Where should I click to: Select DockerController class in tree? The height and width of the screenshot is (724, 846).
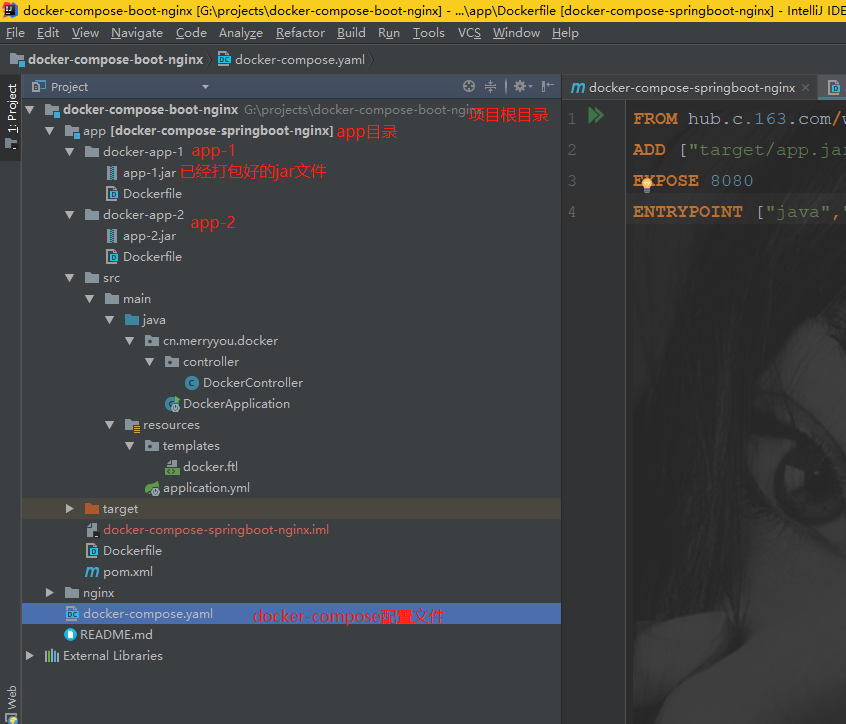253,383
